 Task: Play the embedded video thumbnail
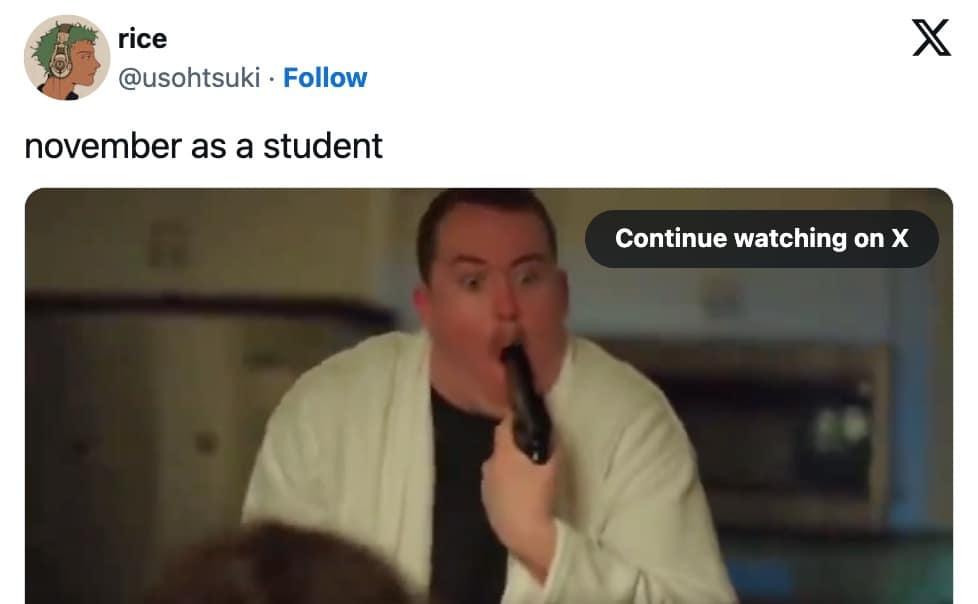pos(489,396)
